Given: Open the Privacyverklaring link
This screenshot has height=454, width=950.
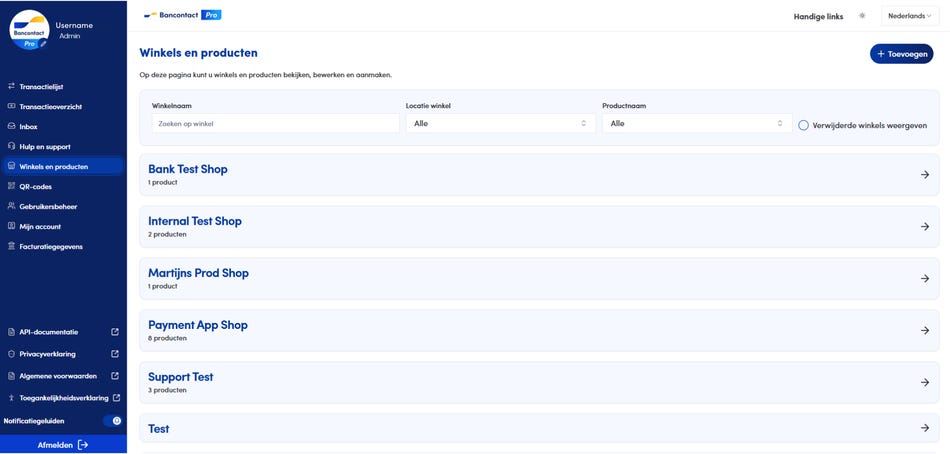Looking at the screenshot, I should [x=47, y=354].
